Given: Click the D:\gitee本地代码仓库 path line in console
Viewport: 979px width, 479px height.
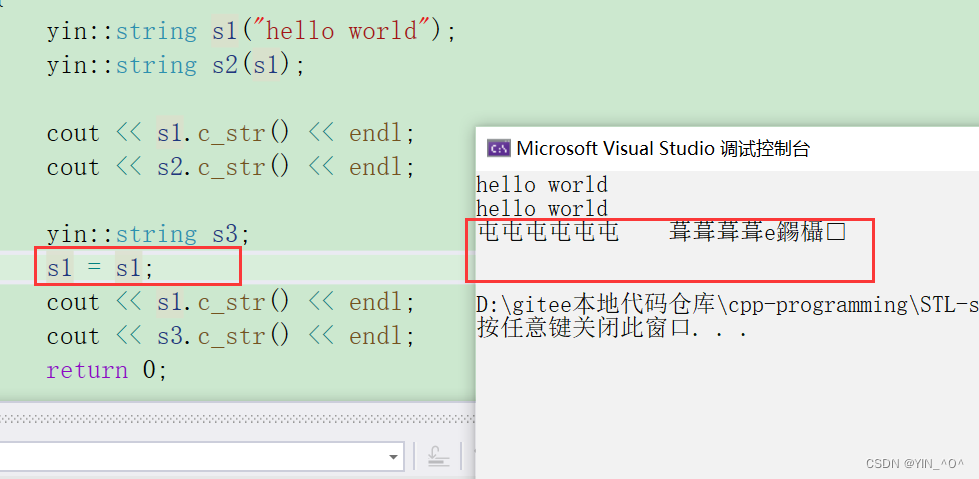Looking at the screenshot, I should click(727, 305).
